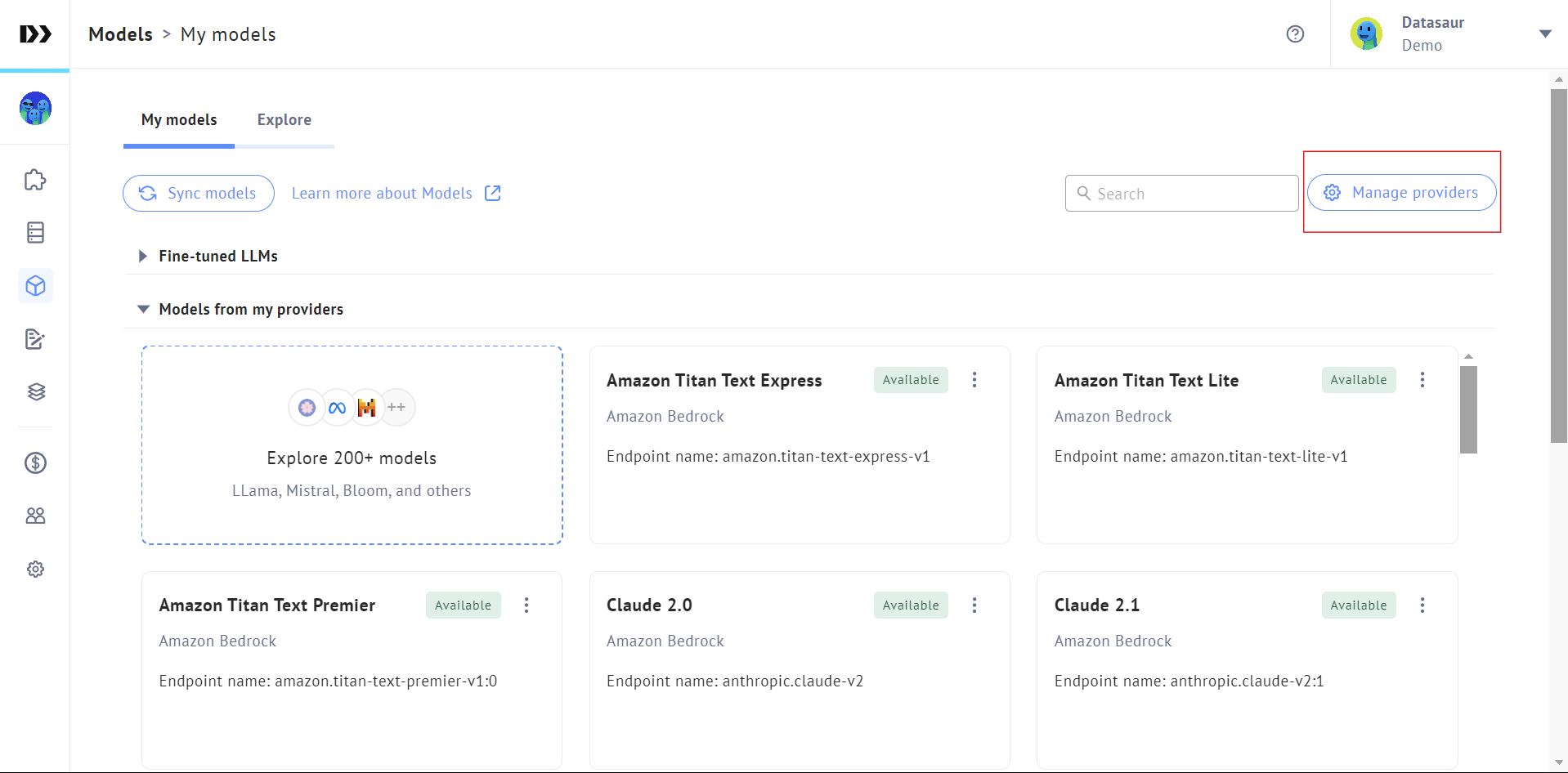The width and height of the screenshot is (1568, 773).
Task: Open the Explore 200+ models card
Action: tap(352, 445)
